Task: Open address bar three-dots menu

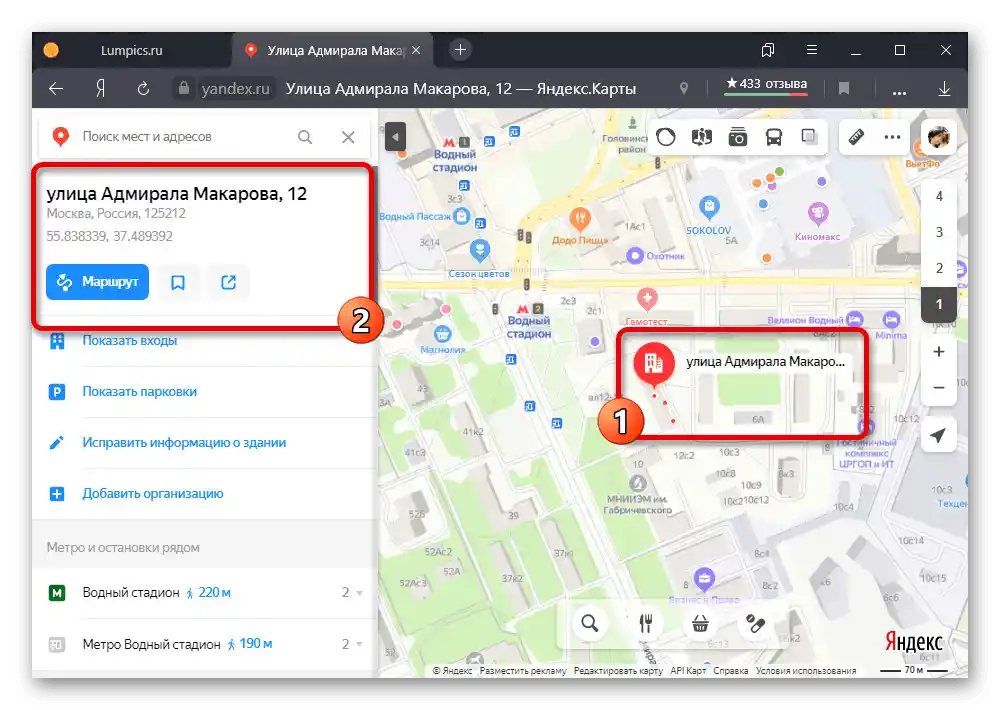Action: (899, 92)
